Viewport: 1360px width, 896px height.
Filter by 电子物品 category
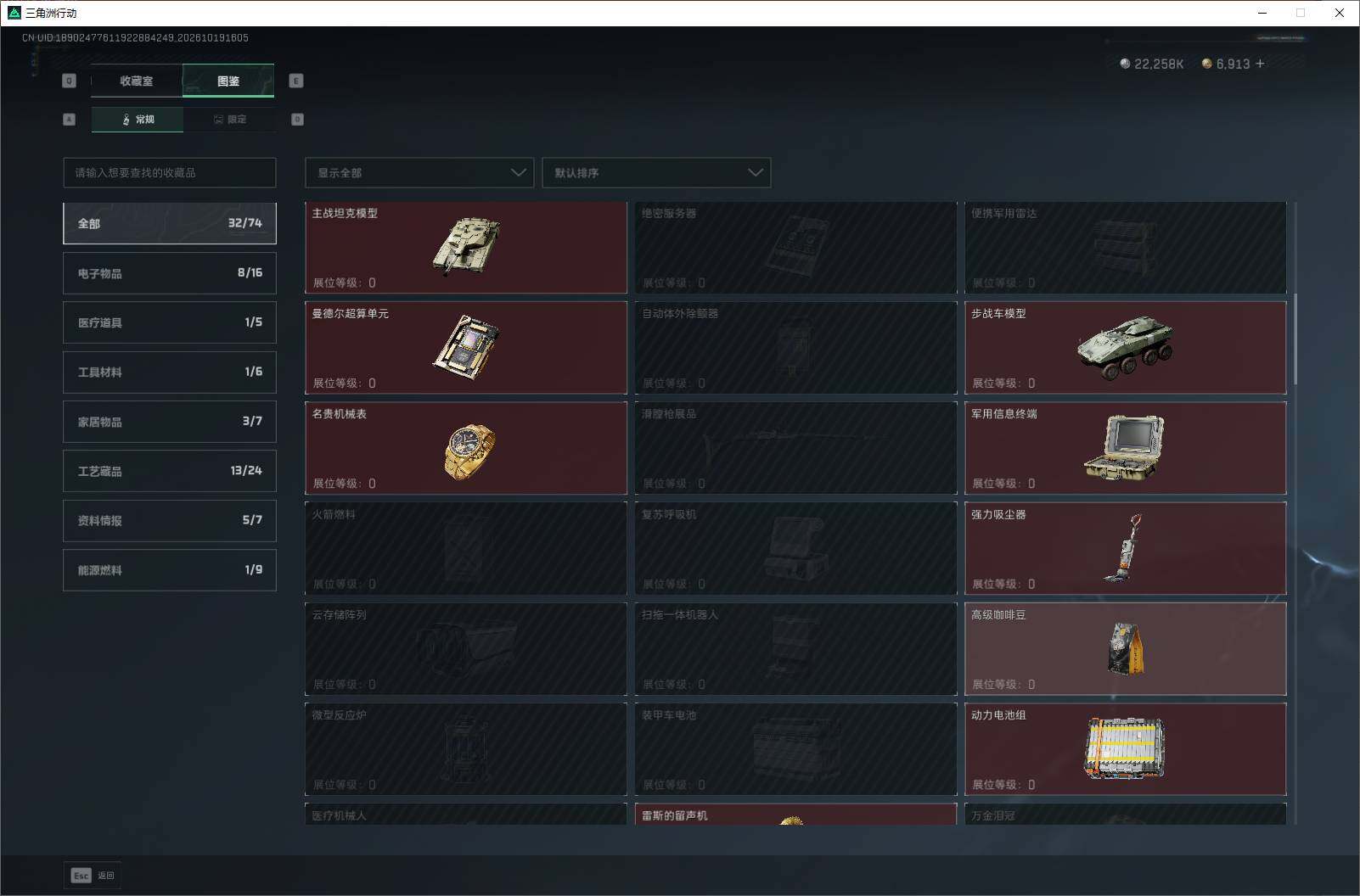pos(170,273)
